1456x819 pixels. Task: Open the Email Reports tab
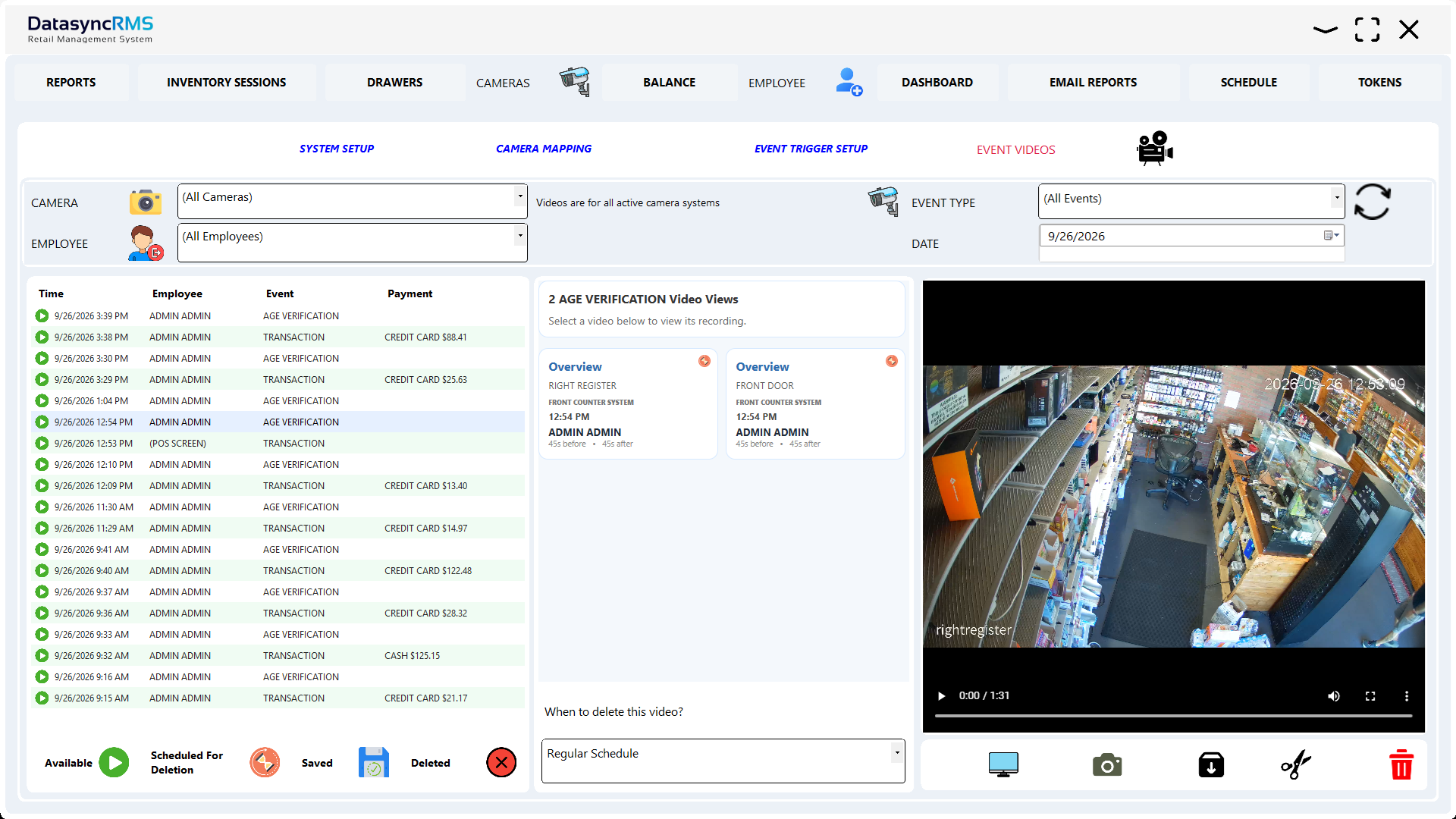1093,83
